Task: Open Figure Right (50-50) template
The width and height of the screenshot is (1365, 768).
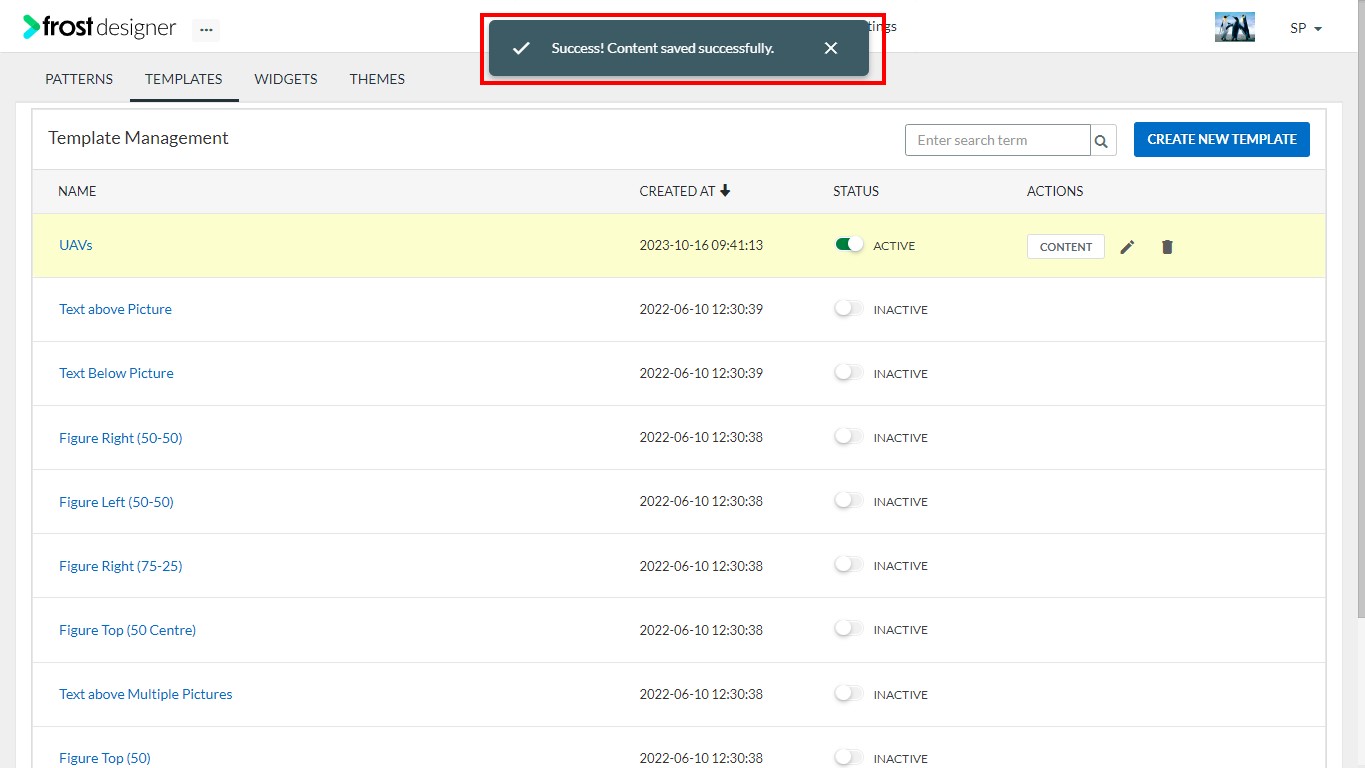Action: [x=121, y=438]
